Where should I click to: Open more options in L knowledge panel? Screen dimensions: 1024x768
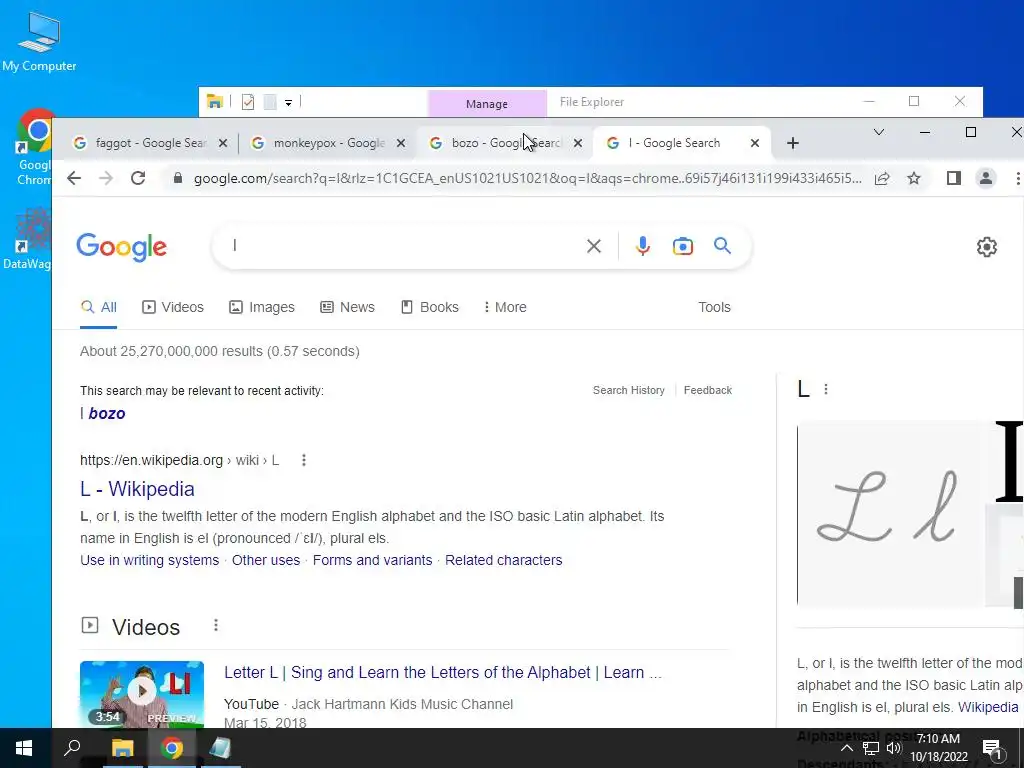(826, 389)
